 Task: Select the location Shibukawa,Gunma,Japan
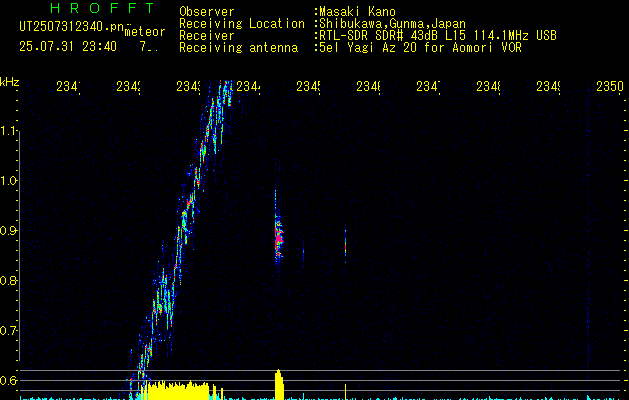(x=392, y=24)
